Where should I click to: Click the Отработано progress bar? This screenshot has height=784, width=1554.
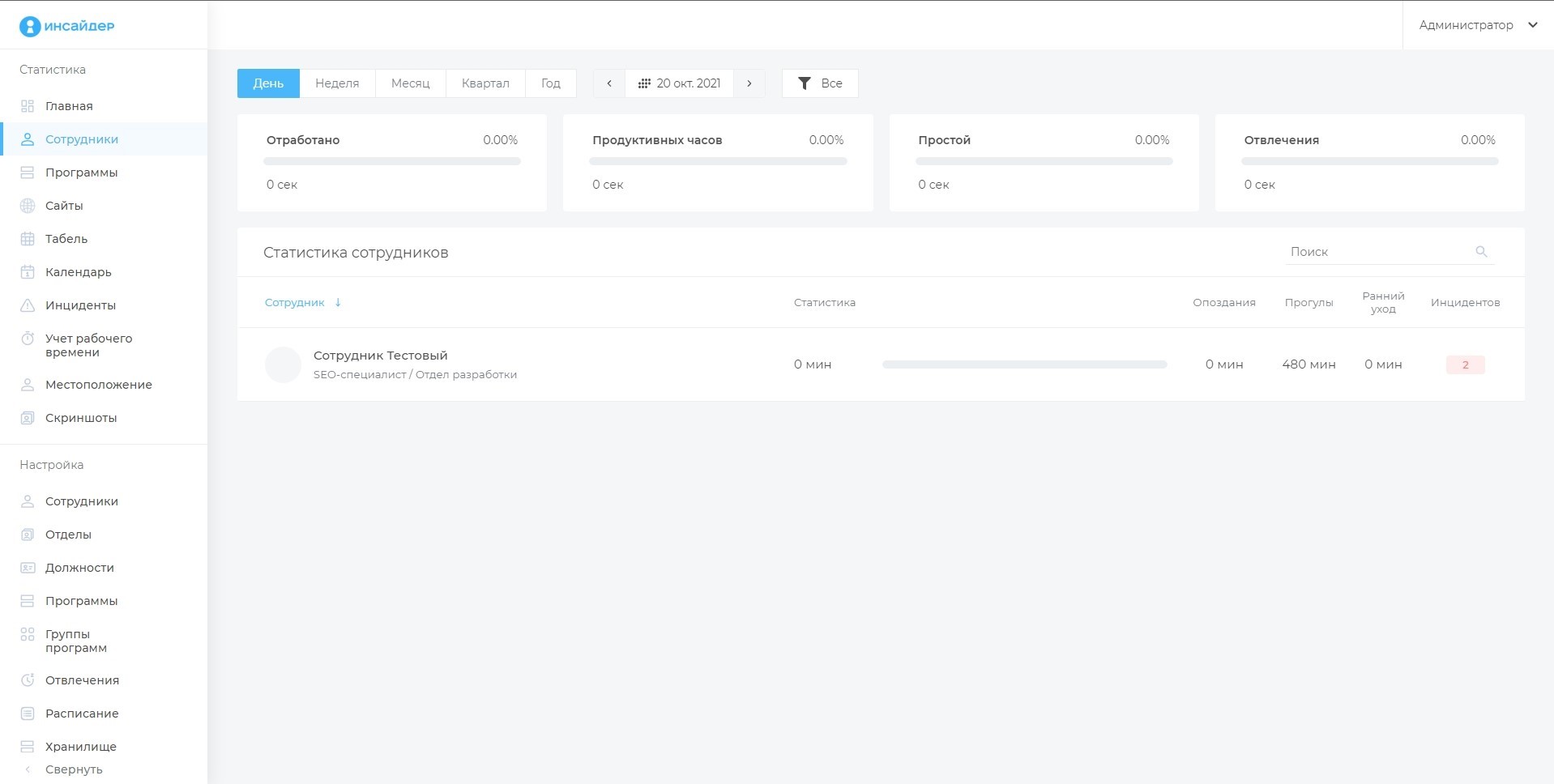[x=392, y=161]
